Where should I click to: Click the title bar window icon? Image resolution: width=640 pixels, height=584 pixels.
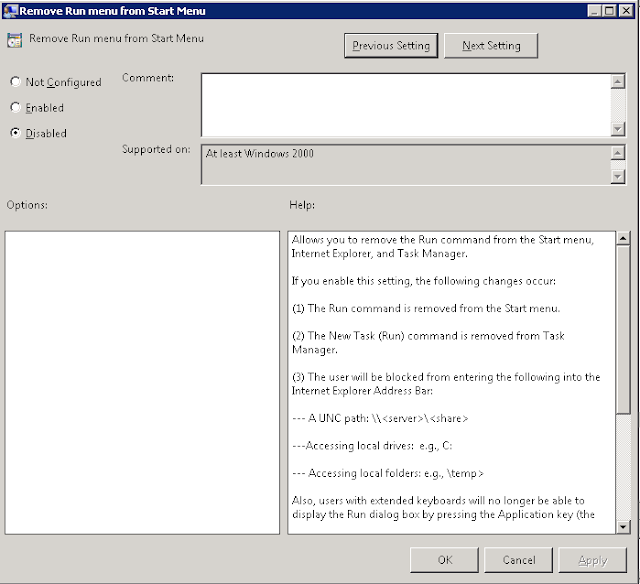10,11
